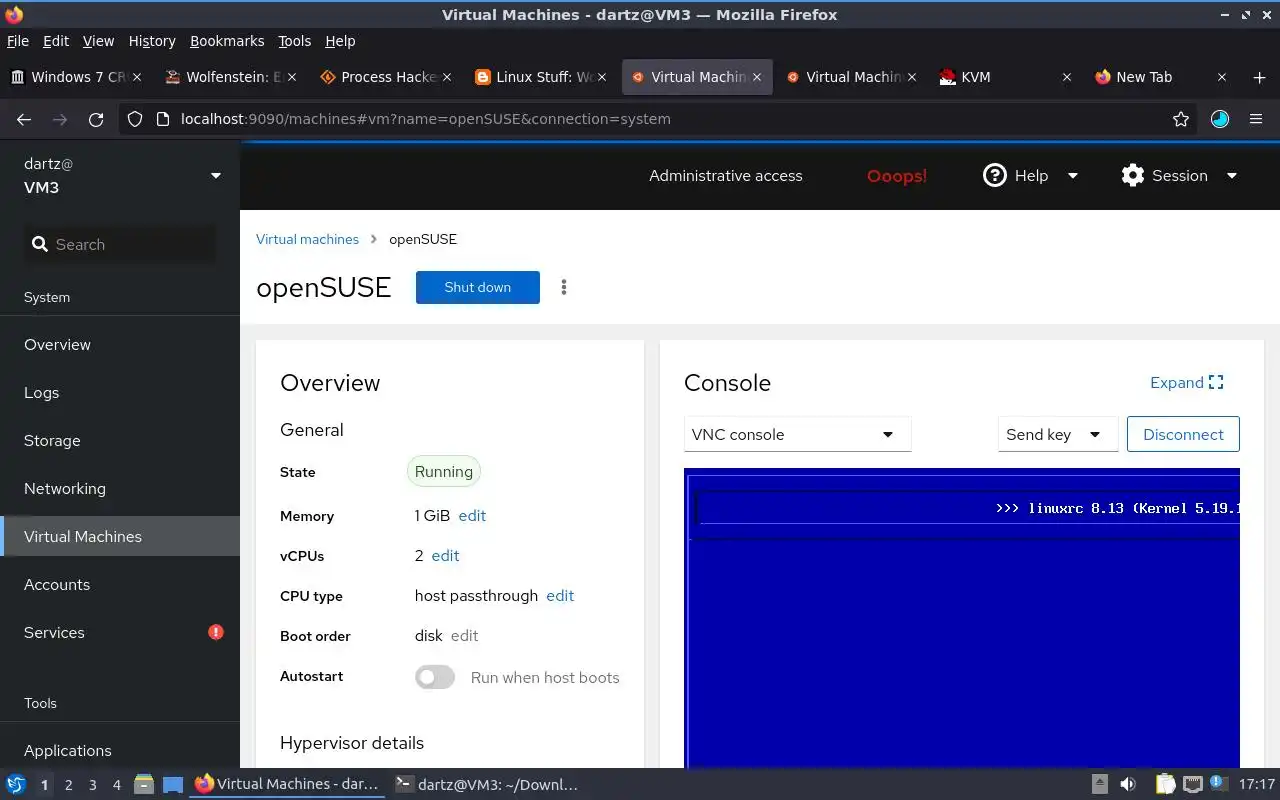Click the Disconnect console button

(x=1183, y=434)
